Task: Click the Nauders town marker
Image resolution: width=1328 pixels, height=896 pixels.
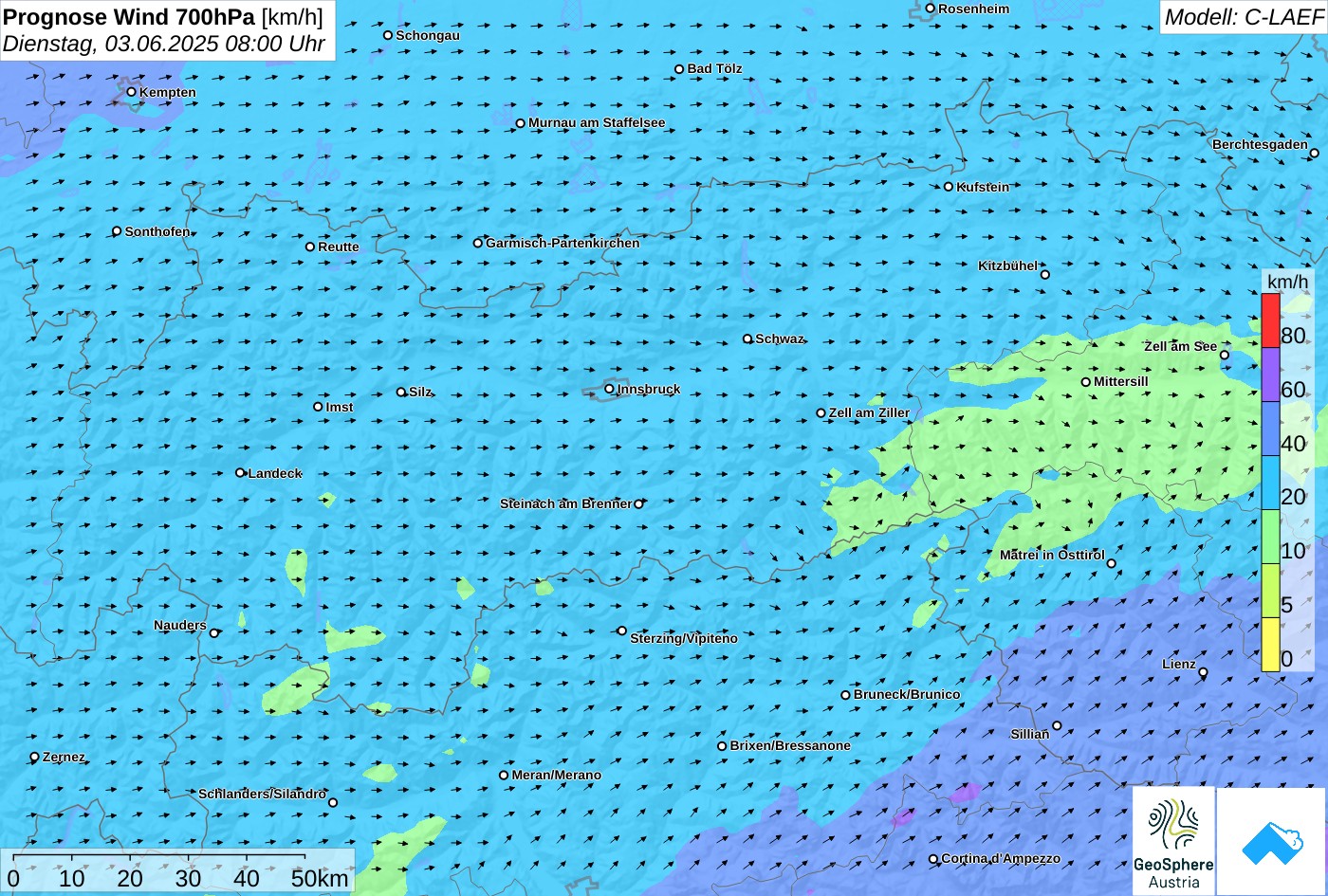Action: point(214,633)
